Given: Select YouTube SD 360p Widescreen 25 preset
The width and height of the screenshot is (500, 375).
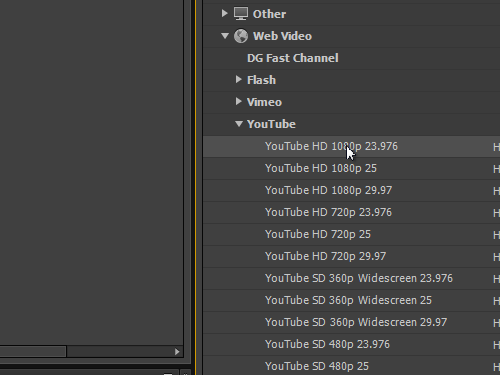Looking at the screenshot, I should [x=348, y=300].
